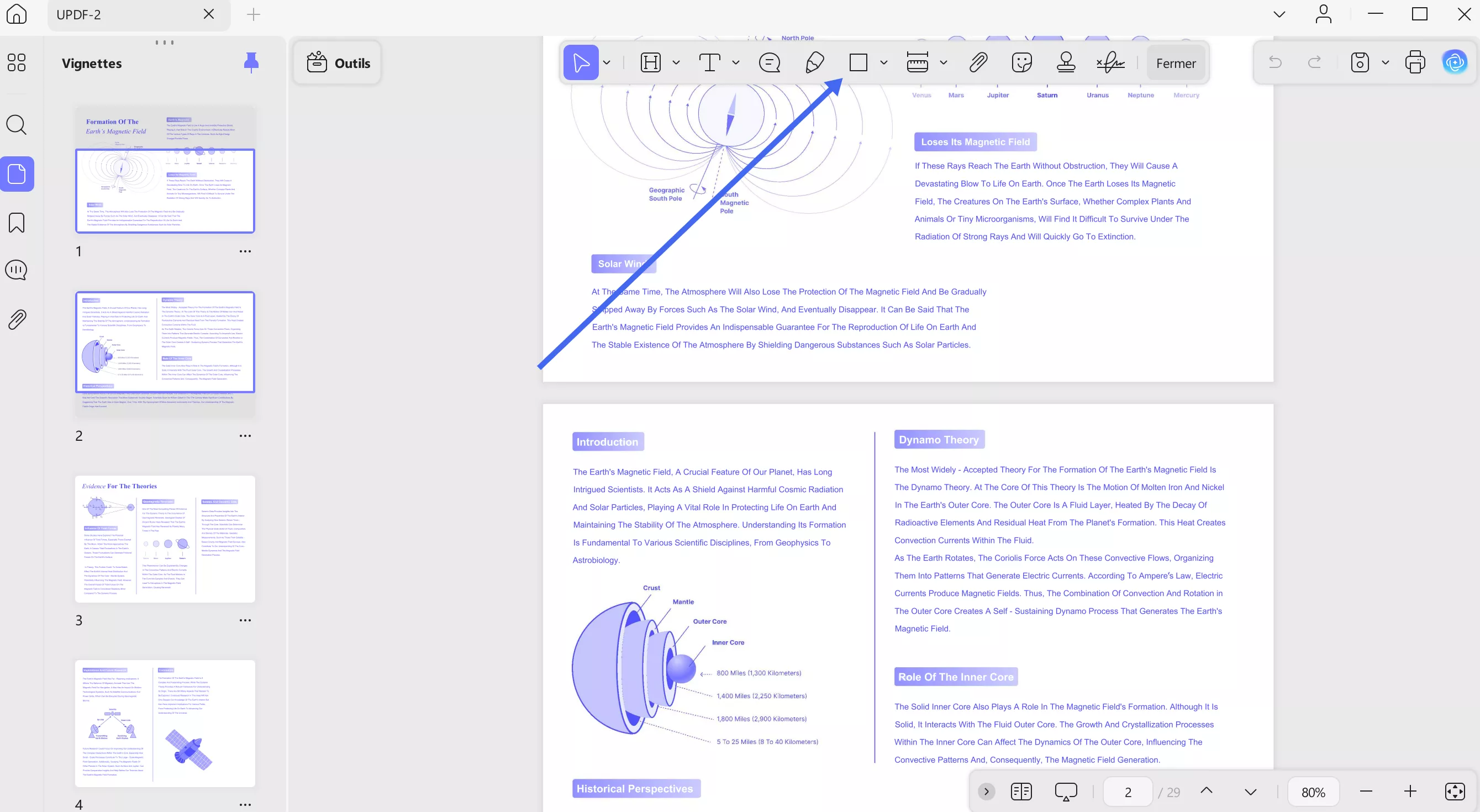Select page 2 thumbnail
The width and height of the screenshot is (1480, 812).
[165, 355]
